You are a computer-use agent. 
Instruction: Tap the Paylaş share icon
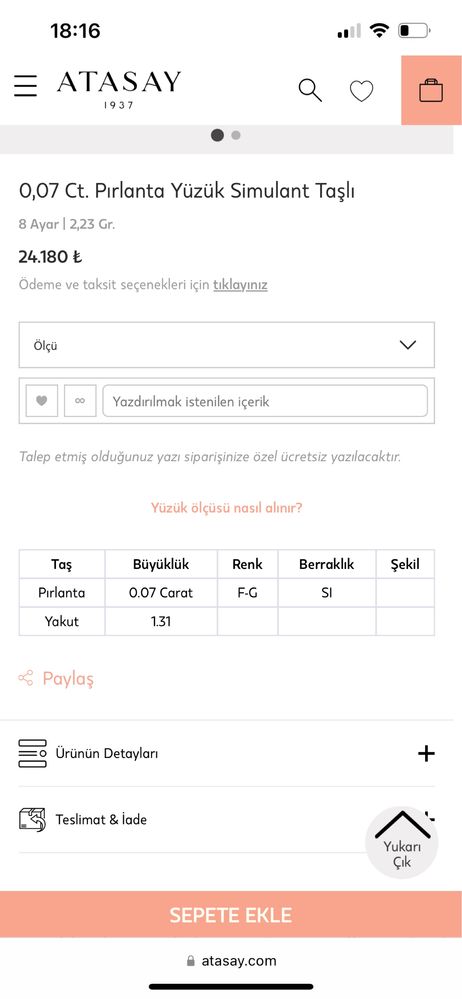click(25, 678)
